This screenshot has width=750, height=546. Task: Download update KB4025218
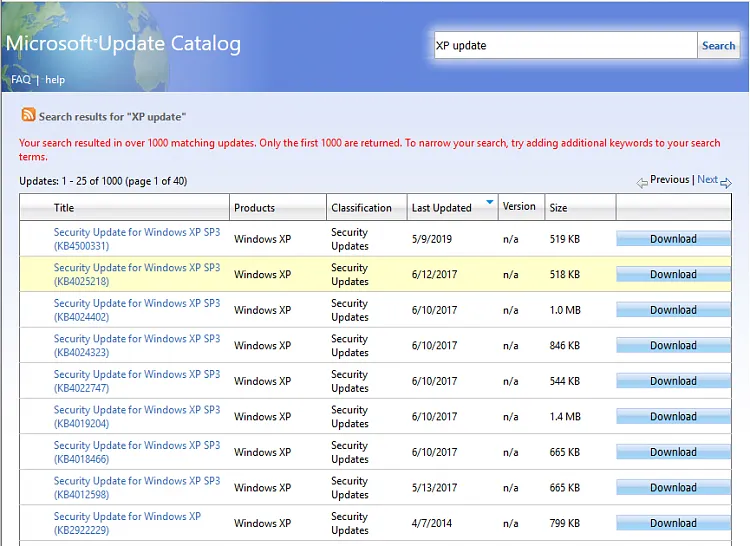(x=673, y=274)
